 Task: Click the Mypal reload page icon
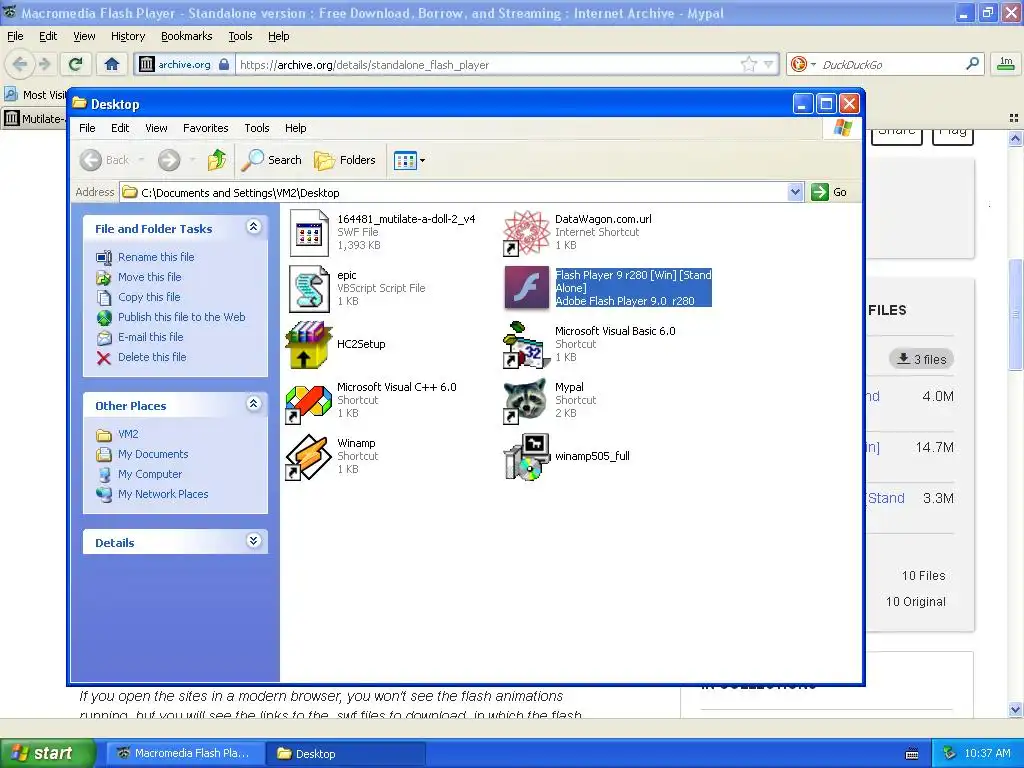click(75, 64)
